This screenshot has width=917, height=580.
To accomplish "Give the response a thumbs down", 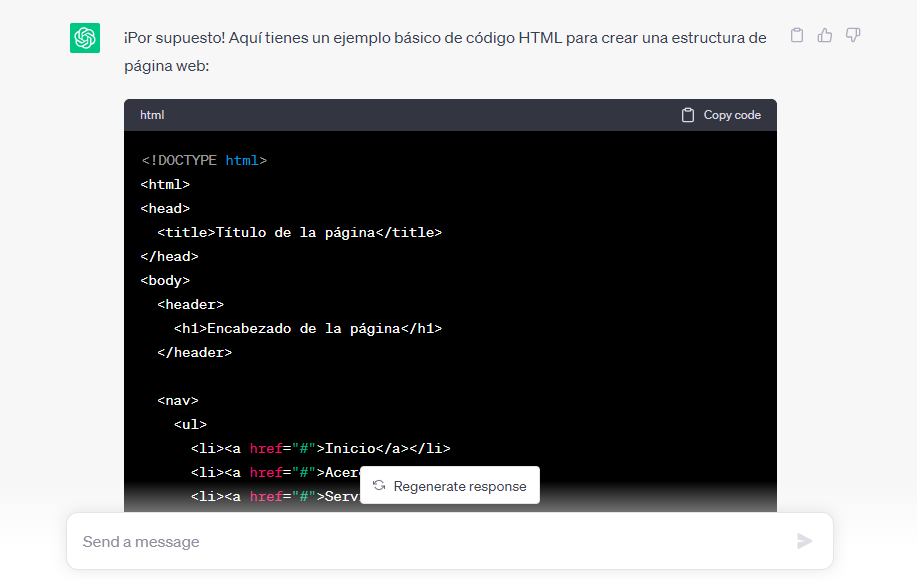I will click(x=852, y=34).
